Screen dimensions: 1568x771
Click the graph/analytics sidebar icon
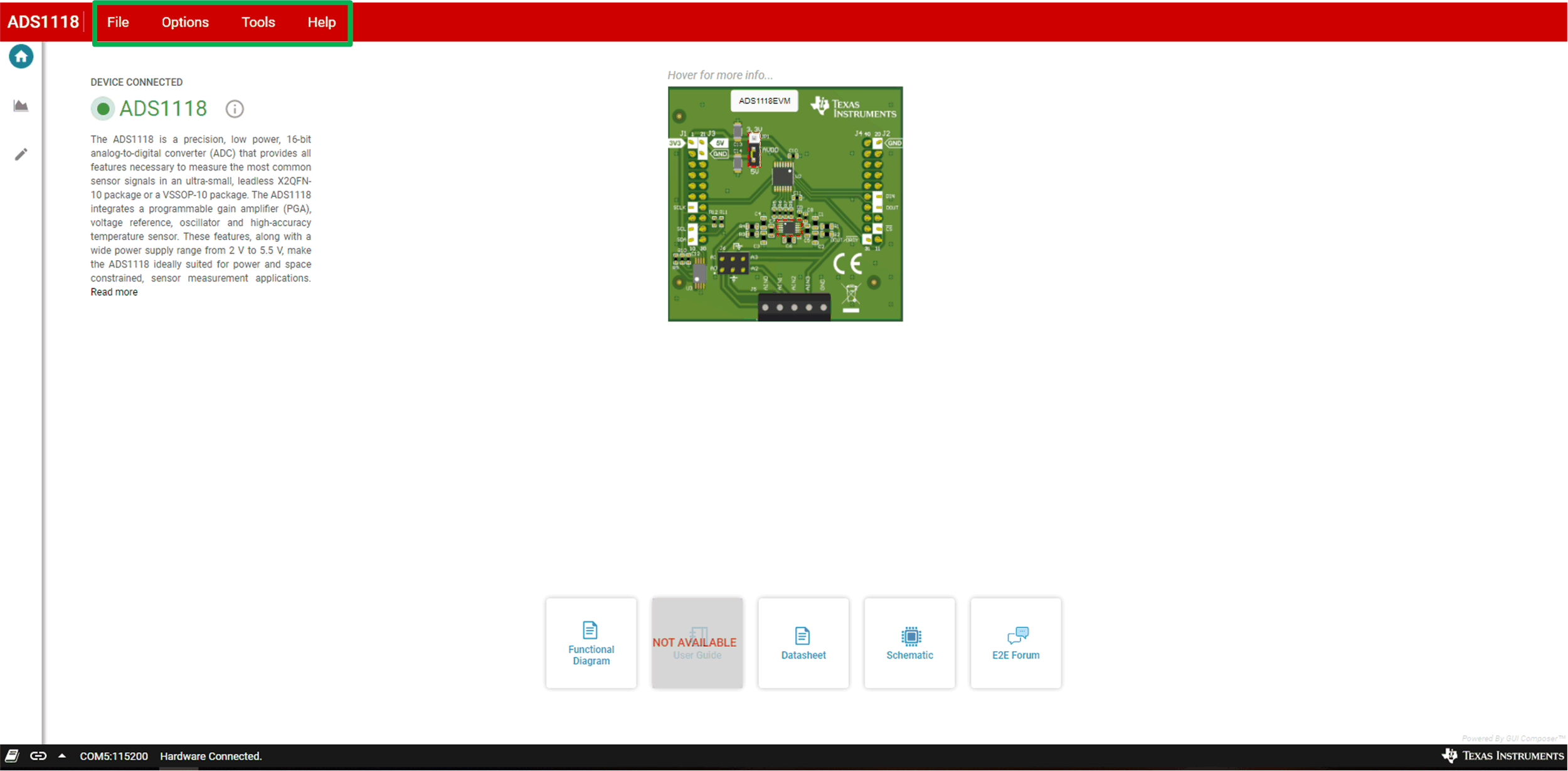22,106
